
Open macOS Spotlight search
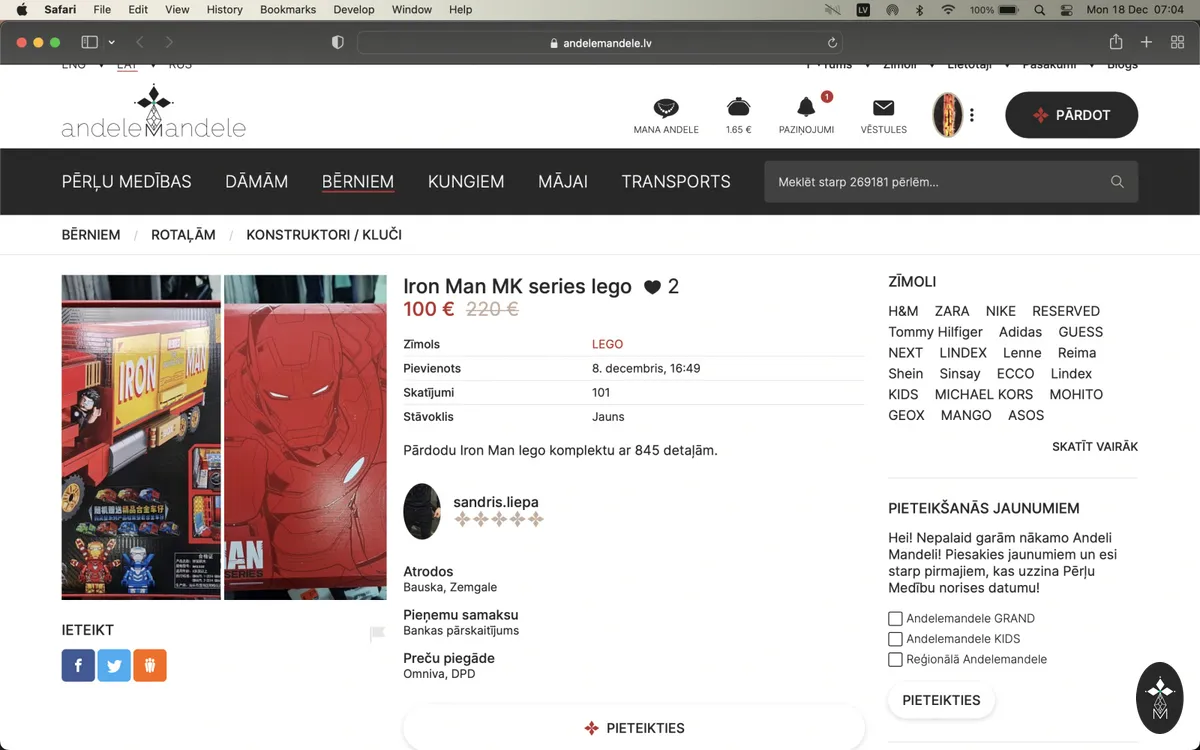pos(1039,10)
